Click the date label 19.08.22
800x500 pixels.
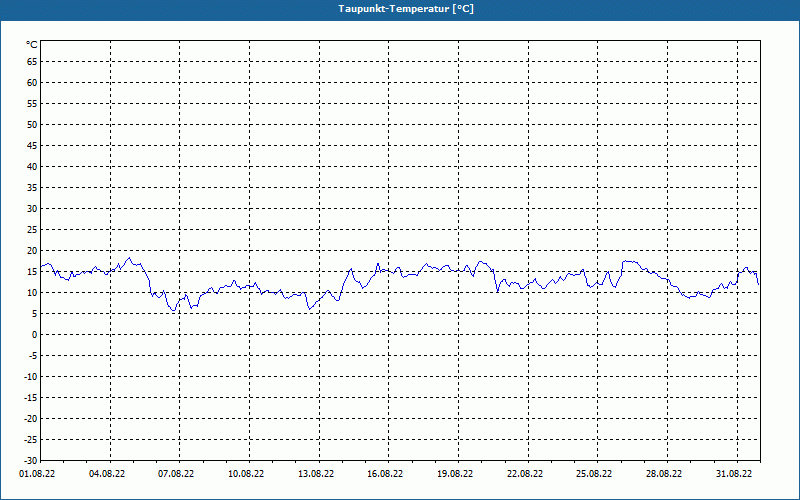click(x=455, y=474)
